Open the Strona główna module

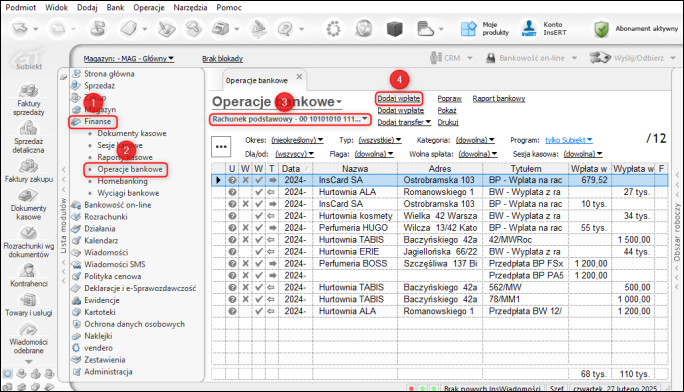tap(109, 74)
